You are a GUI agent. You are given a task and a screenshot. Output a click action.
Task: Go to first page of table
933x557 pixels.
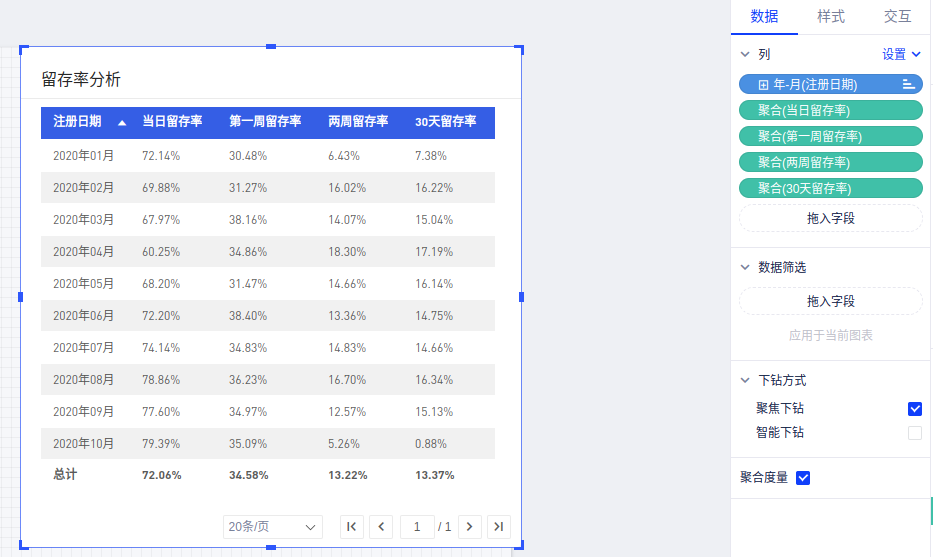[351, 527]
